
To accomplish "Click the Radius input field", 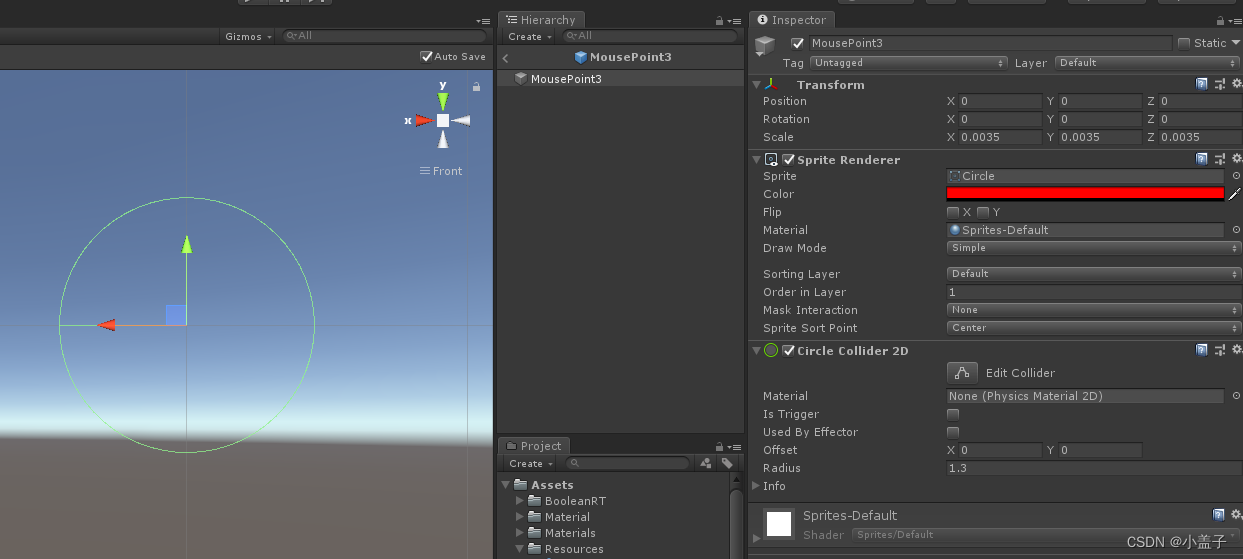I will 1093,468.
